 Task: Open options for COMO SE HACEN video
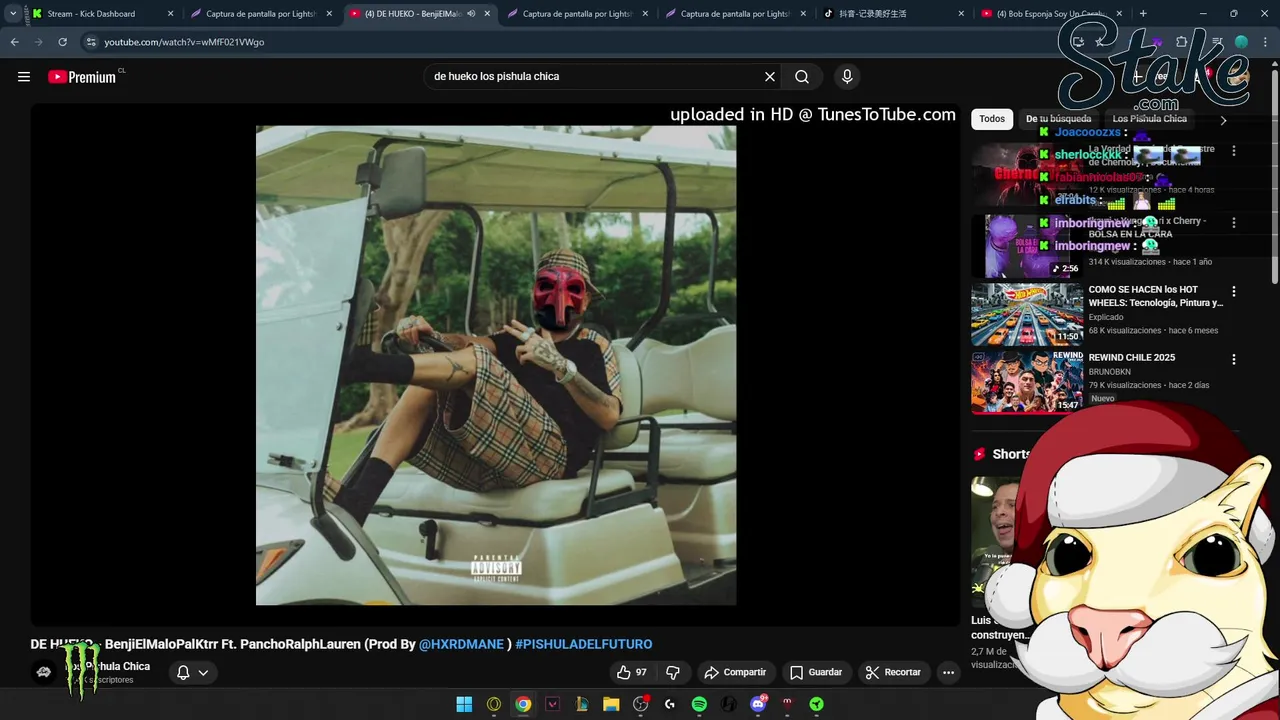coord(1234,291)
